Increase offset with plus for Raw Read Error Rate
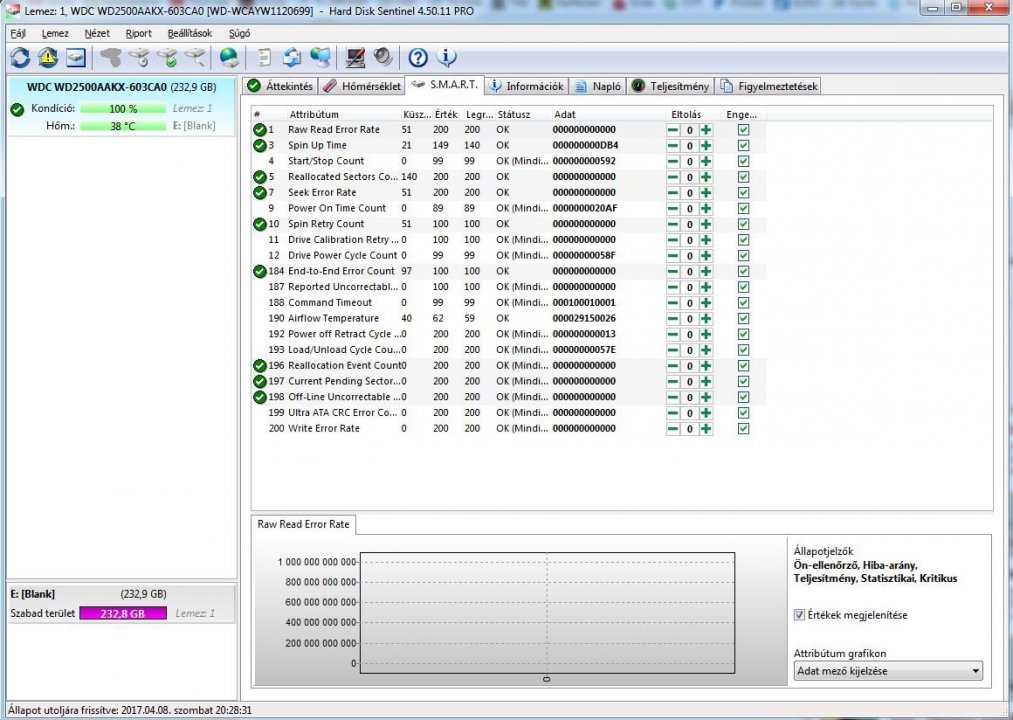The height and width of the screenshot is (720, 1013). click(705, 130)
